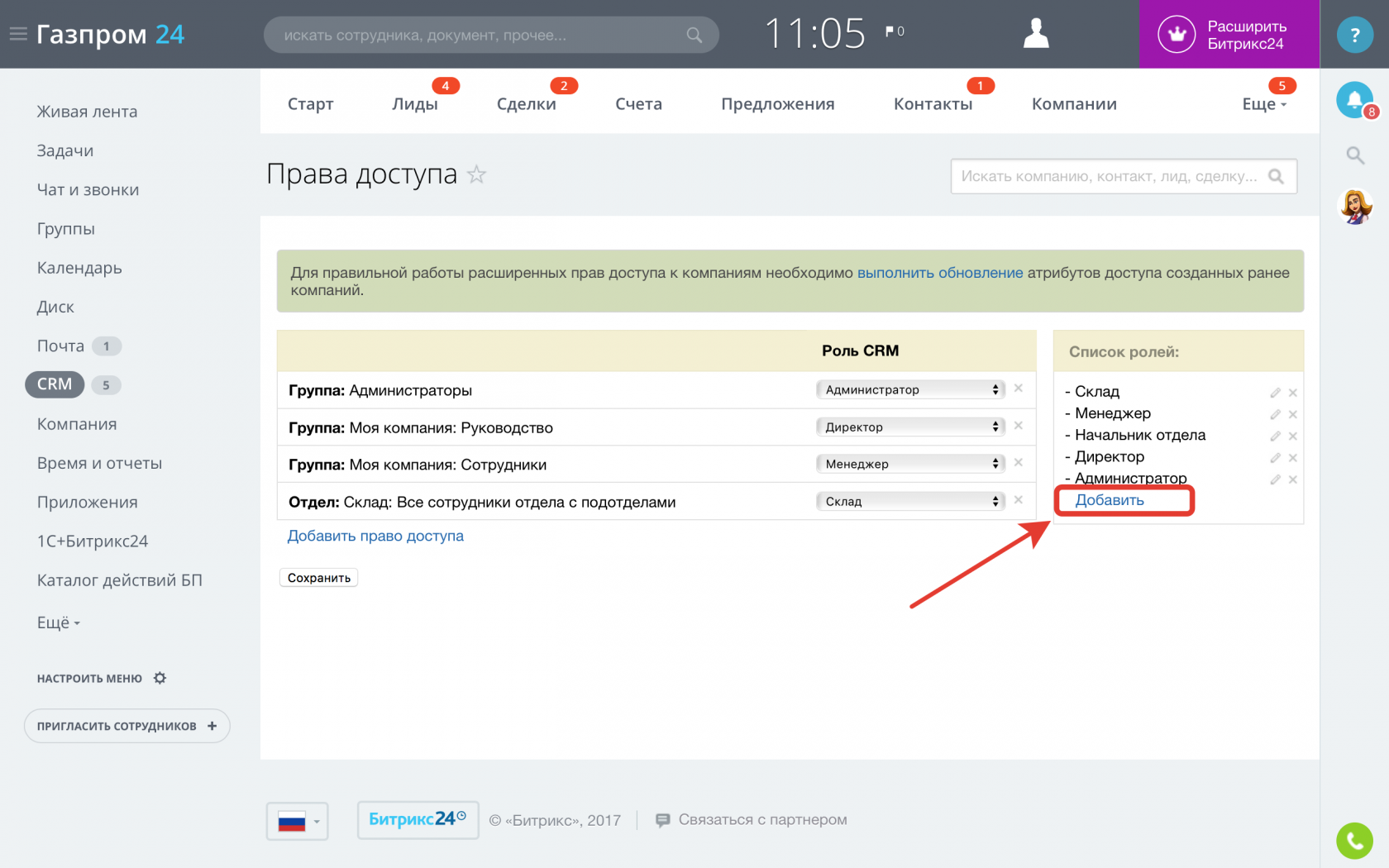
Task: Click the right sidebar search magnifier
Action: (x=1355, y=155)
